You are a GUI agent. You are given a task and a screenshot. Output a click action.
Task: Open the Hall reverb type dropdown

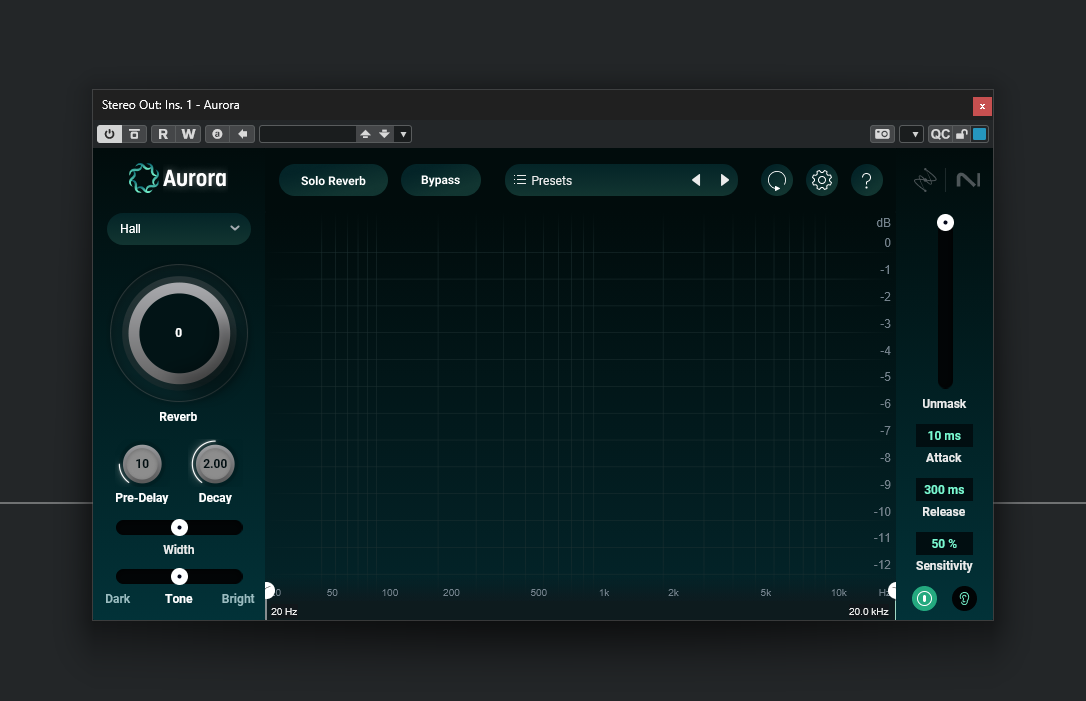178,229
